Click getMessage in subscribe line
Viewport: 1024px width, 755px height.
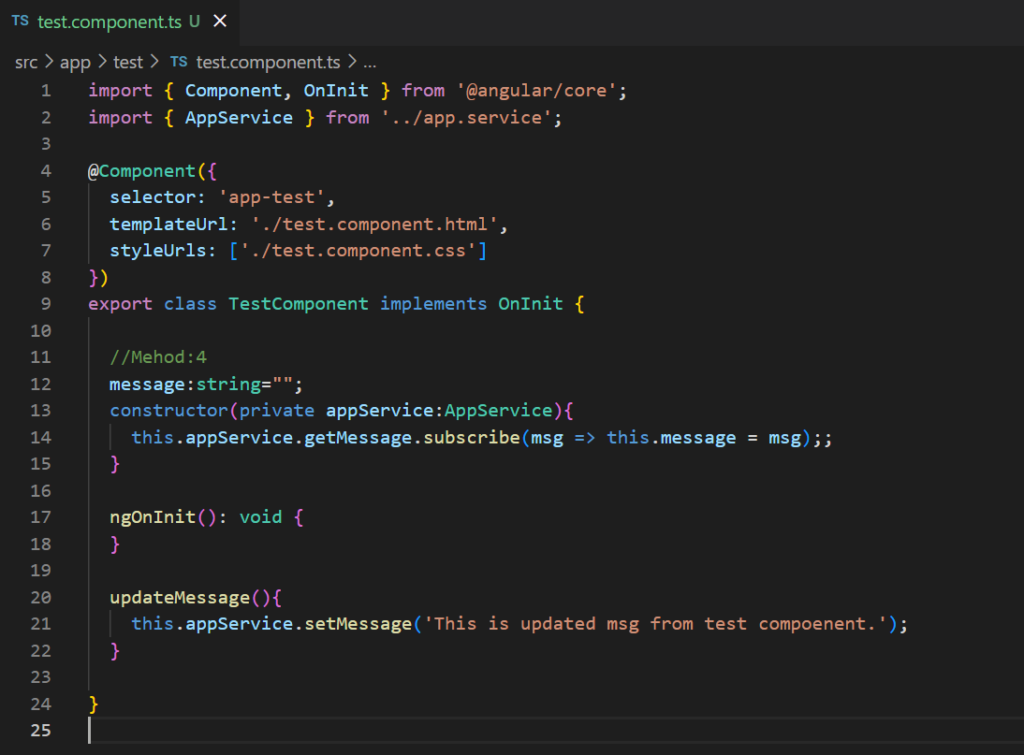pos(358,438)
